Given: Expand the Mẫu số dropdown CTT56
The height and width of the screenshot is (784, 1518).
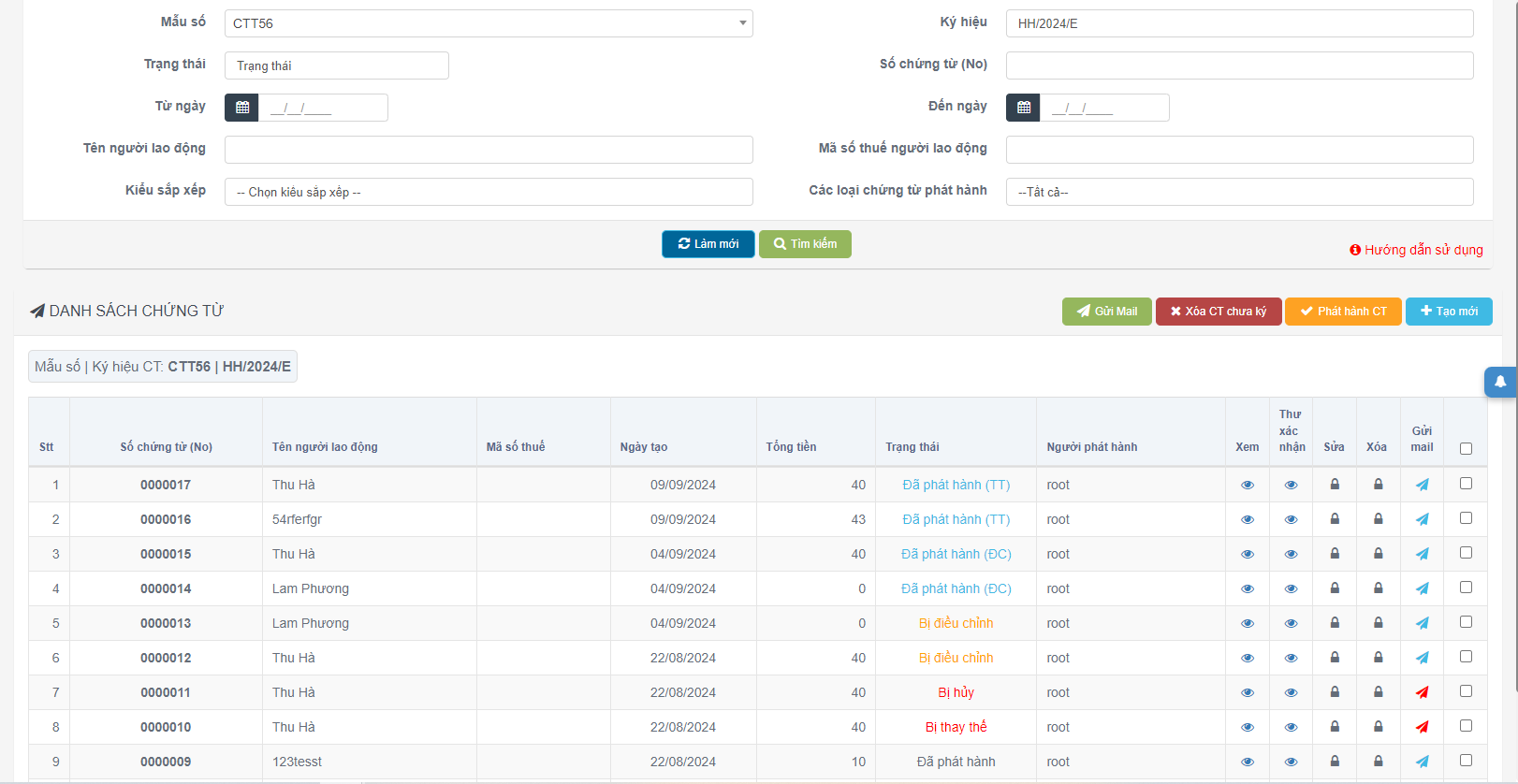Looking at the screenshot, I should click(489, 23).
